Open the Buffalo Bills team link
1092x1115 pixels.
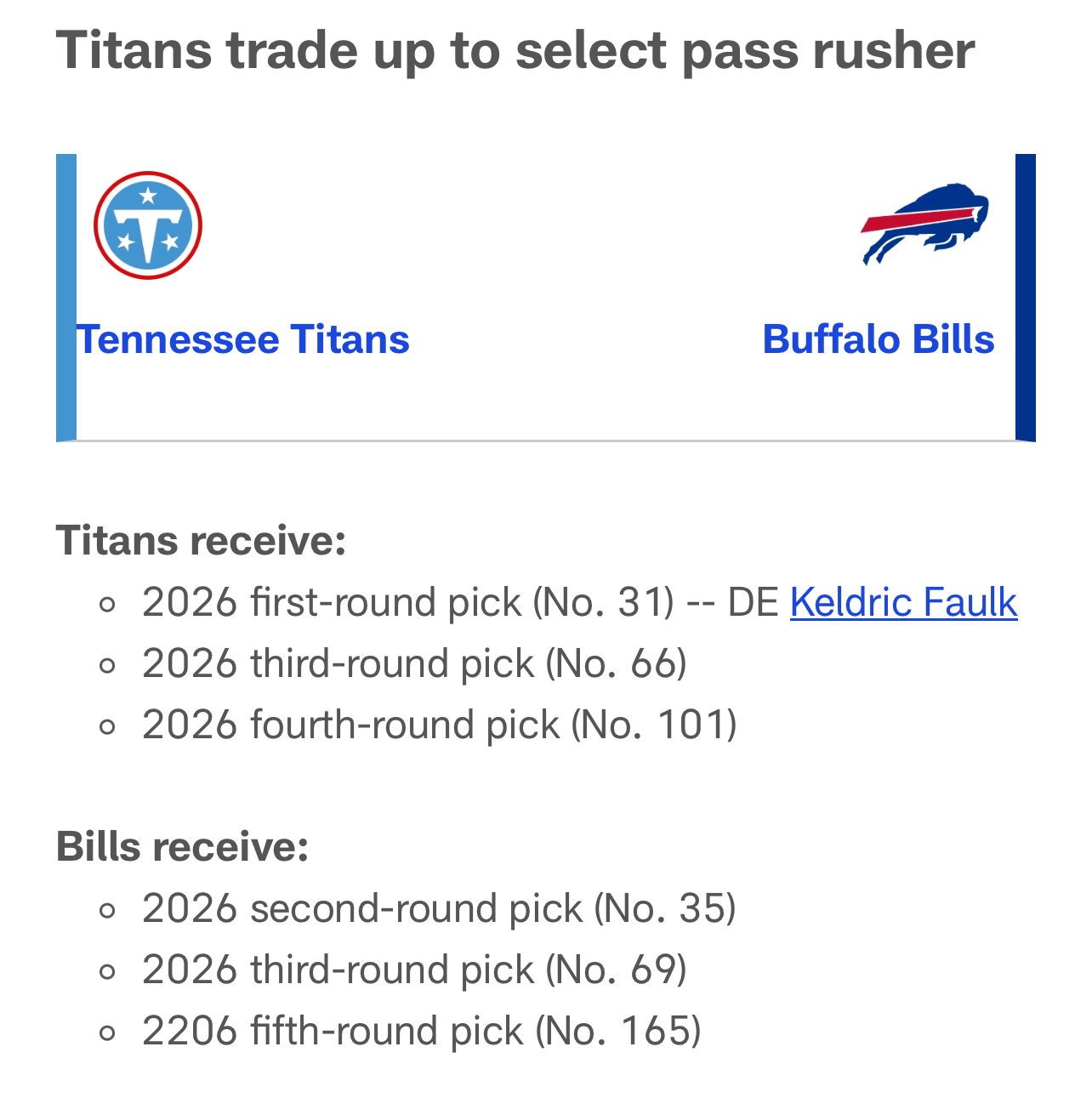tap(878, 339)
